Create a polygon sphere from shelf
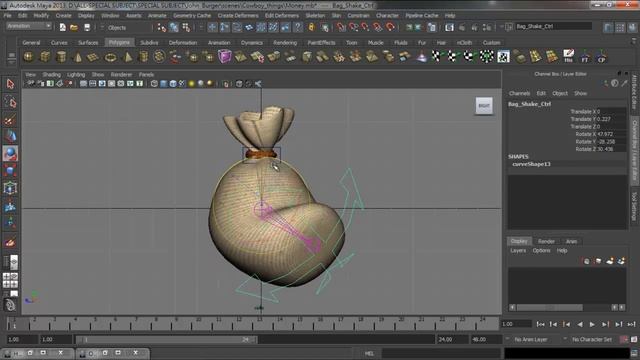The width and height of the screenshot is (640, 360). [28, 57]
